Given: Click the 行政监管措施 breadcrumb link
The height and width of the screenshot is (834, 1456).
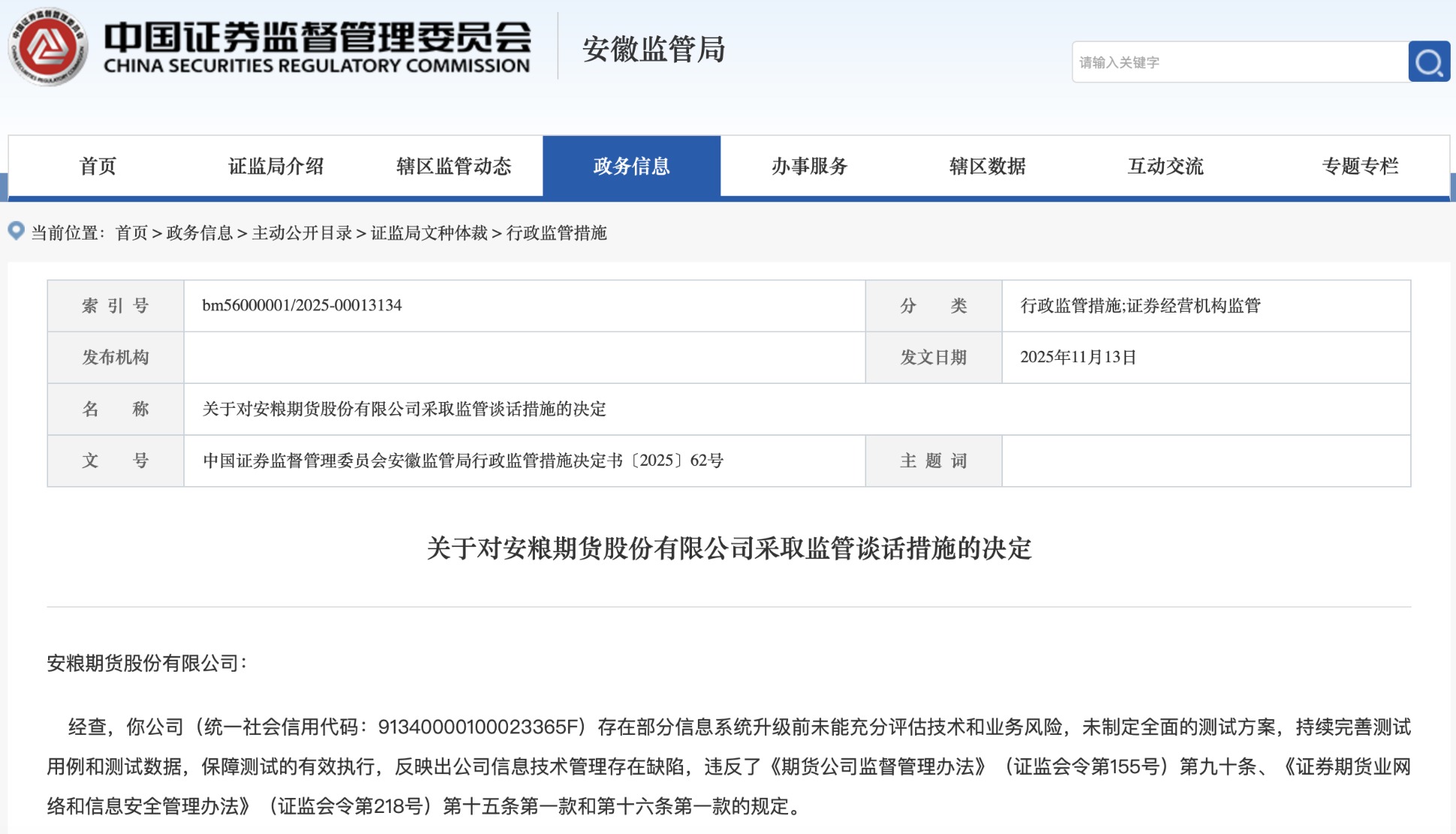Looking at the screenshot, I should [556, 233].
